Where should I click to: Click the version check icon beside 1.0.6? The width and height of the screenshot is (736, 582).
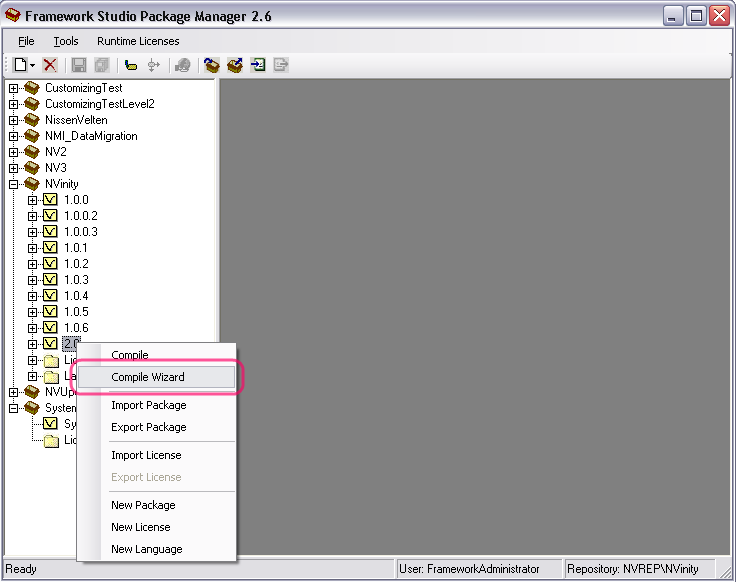pyautogui.click(x=50, y=327)
